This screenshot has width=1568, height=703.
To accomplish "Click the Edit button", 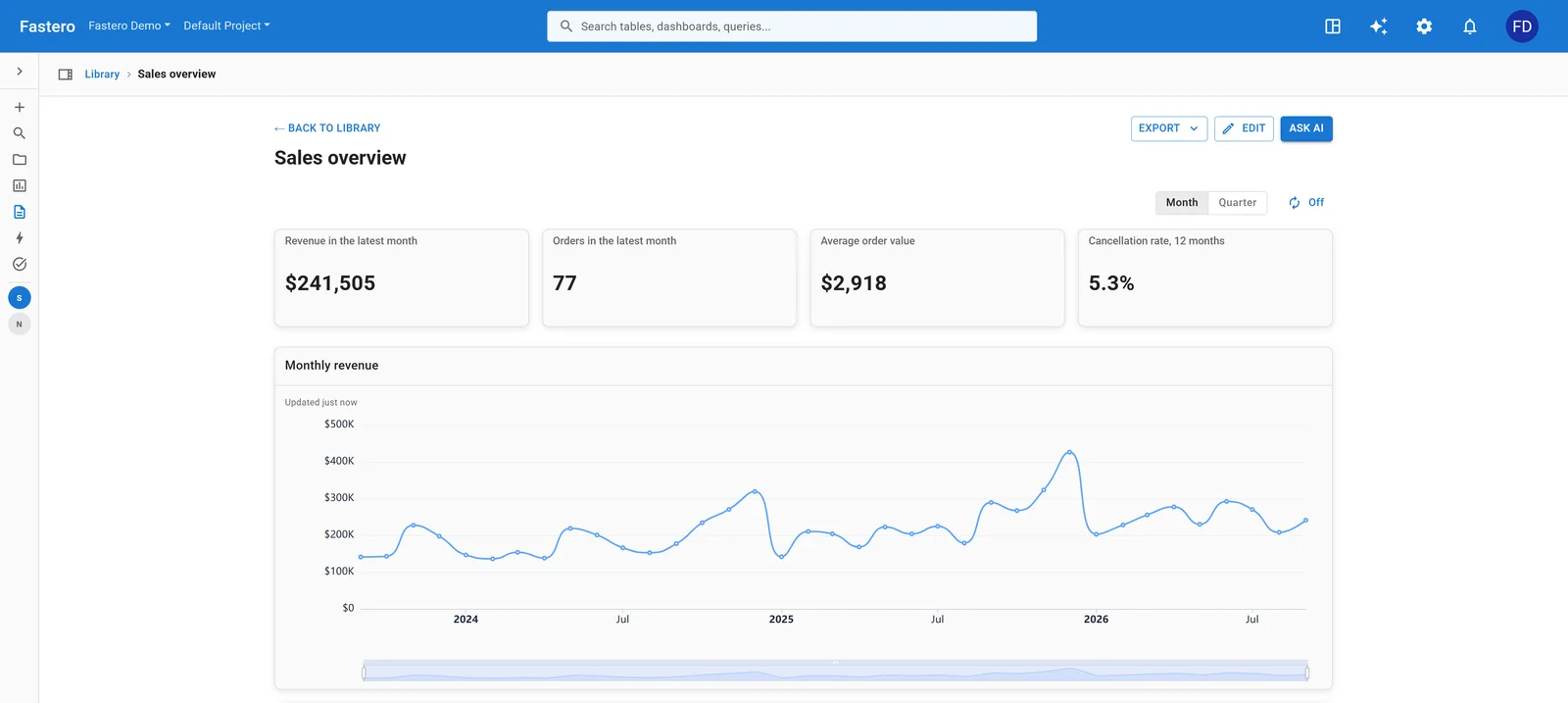I will (1244, 128).
